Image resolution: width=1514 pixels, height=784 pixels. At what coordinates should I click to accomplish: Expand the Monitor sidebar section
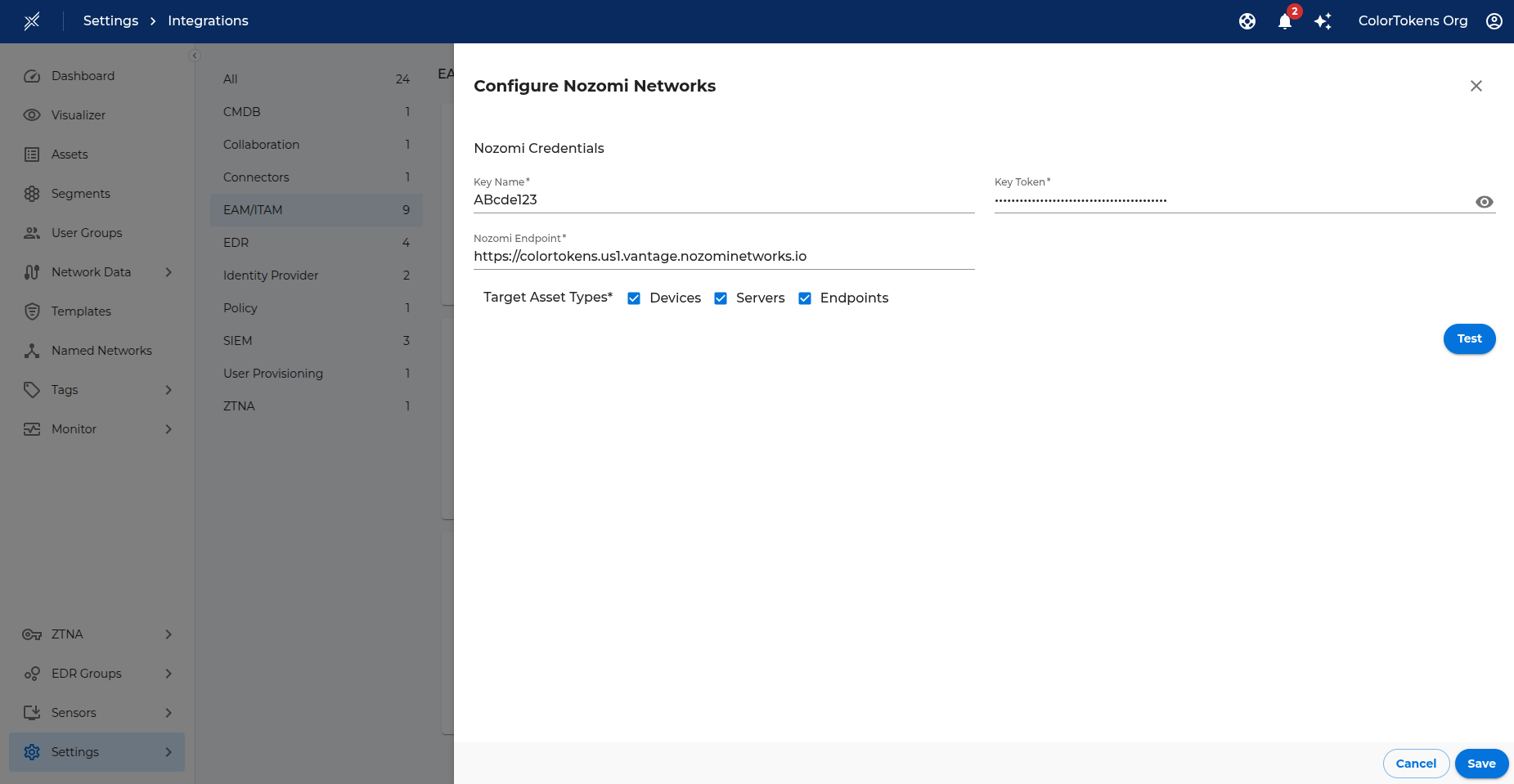[168, 428]
